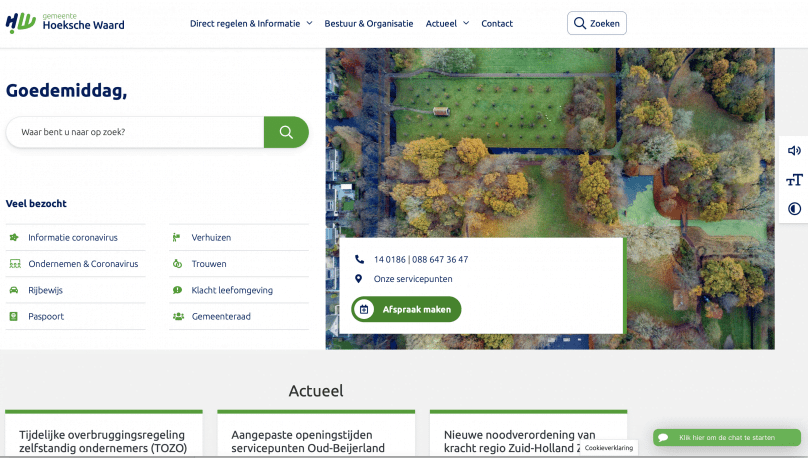
Task: Open the Informatie coronavirus link
Action: [73, 238]
